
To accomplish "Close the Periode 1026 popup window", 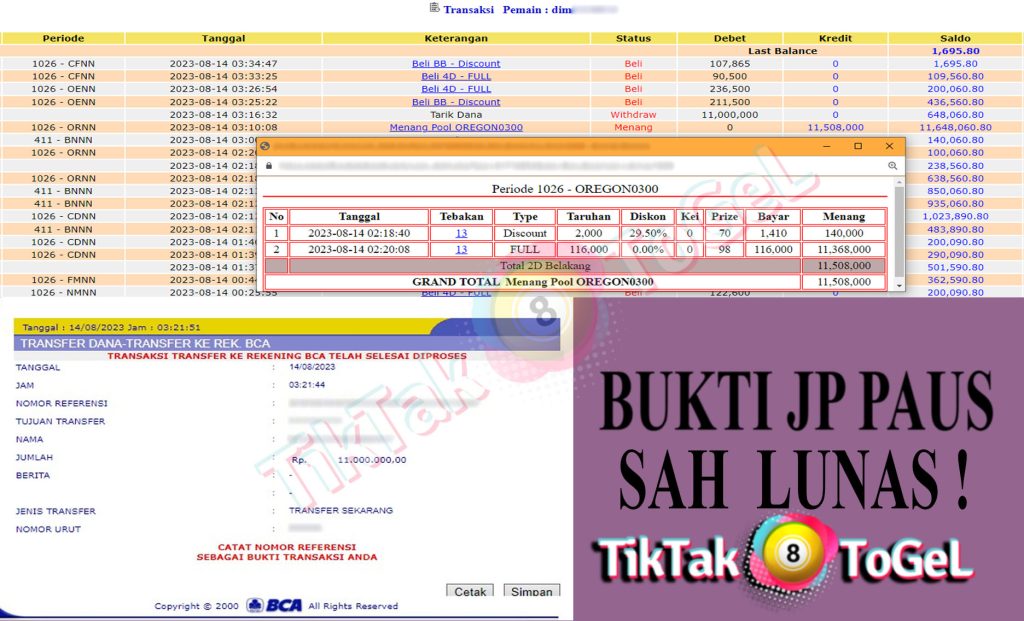I will [889, 146].
